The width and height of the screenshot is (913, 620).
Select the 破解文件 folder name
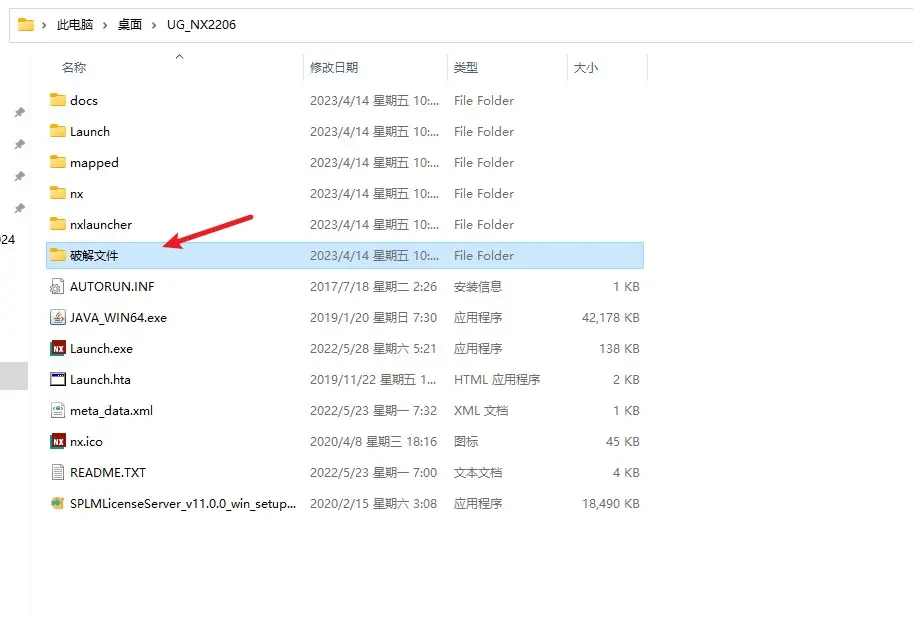coord(94,256)
